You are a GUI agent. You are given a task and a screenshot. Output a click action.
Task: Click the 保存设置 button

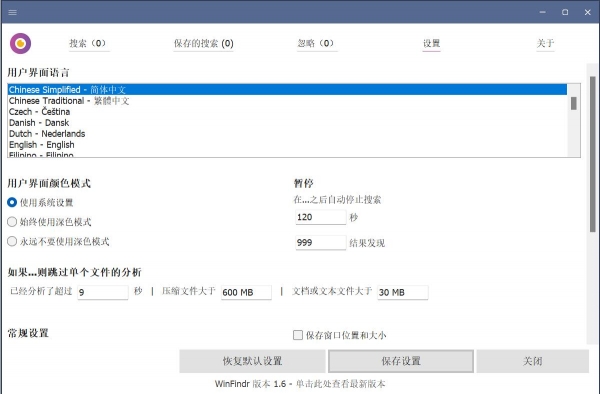pos(401,361)
